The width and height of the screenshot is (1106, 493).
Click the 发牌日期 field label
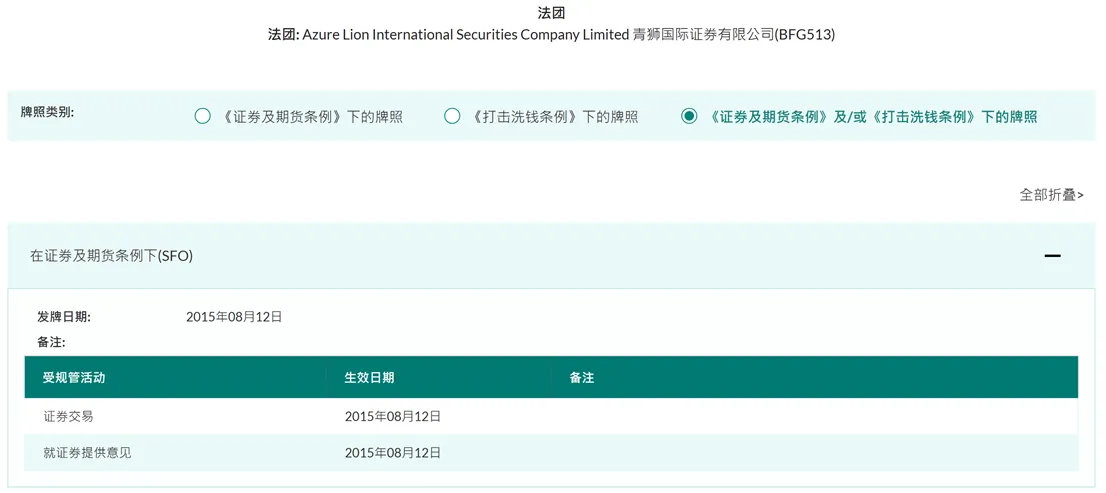coord(63,317)
